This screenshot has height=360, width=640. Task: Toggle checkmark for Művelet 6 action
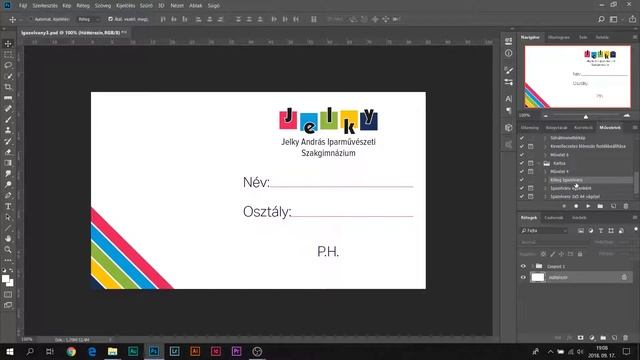click(x=522, y=155)
